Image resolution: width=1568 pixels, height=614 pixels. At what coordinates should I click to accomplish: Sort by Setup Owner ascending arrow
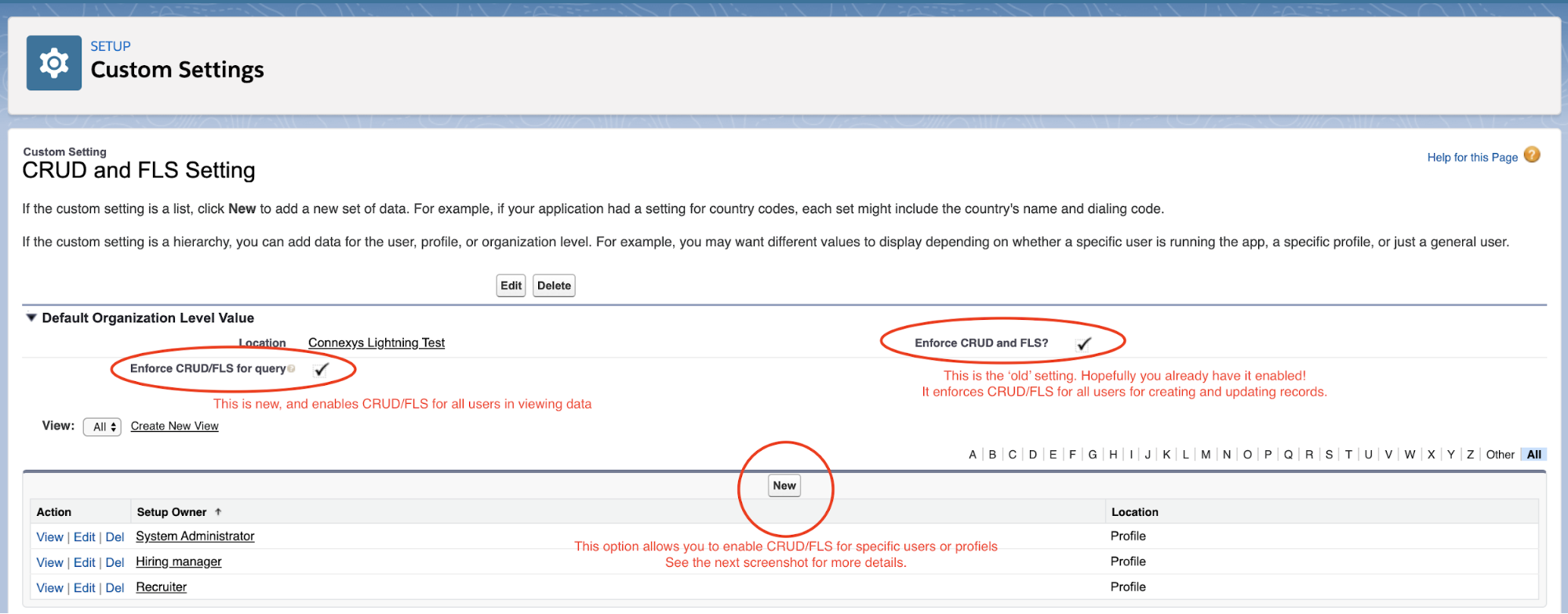pos(218,512)
